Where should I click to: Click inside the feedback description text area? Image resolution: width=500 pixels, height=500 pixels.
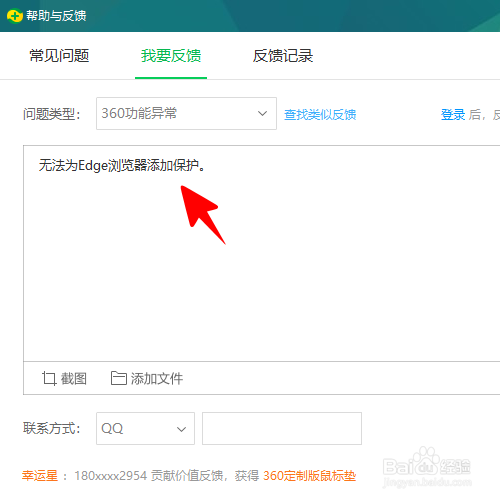pyautogui.click(x=262, y=253)
